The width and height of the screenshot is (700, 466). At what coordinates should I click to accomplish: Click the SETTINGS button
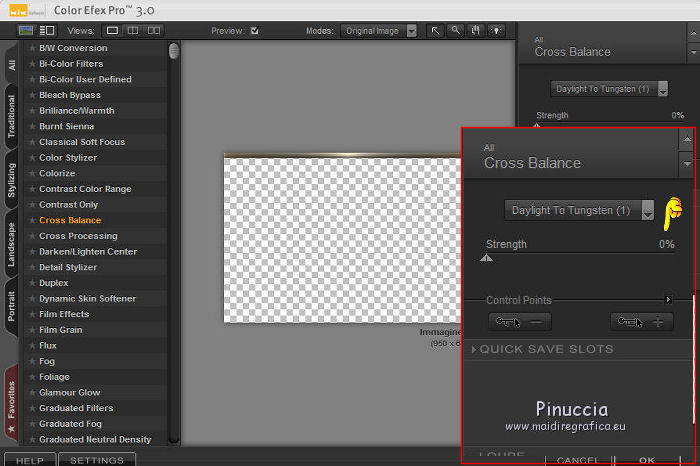[x=97, y=460]
